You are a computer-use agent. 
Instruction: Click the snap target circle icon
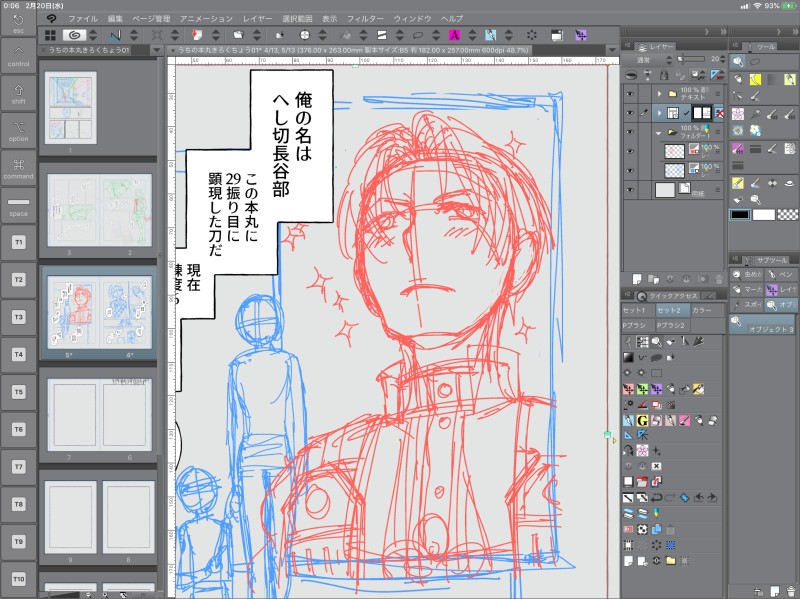[x=305, y=35]
